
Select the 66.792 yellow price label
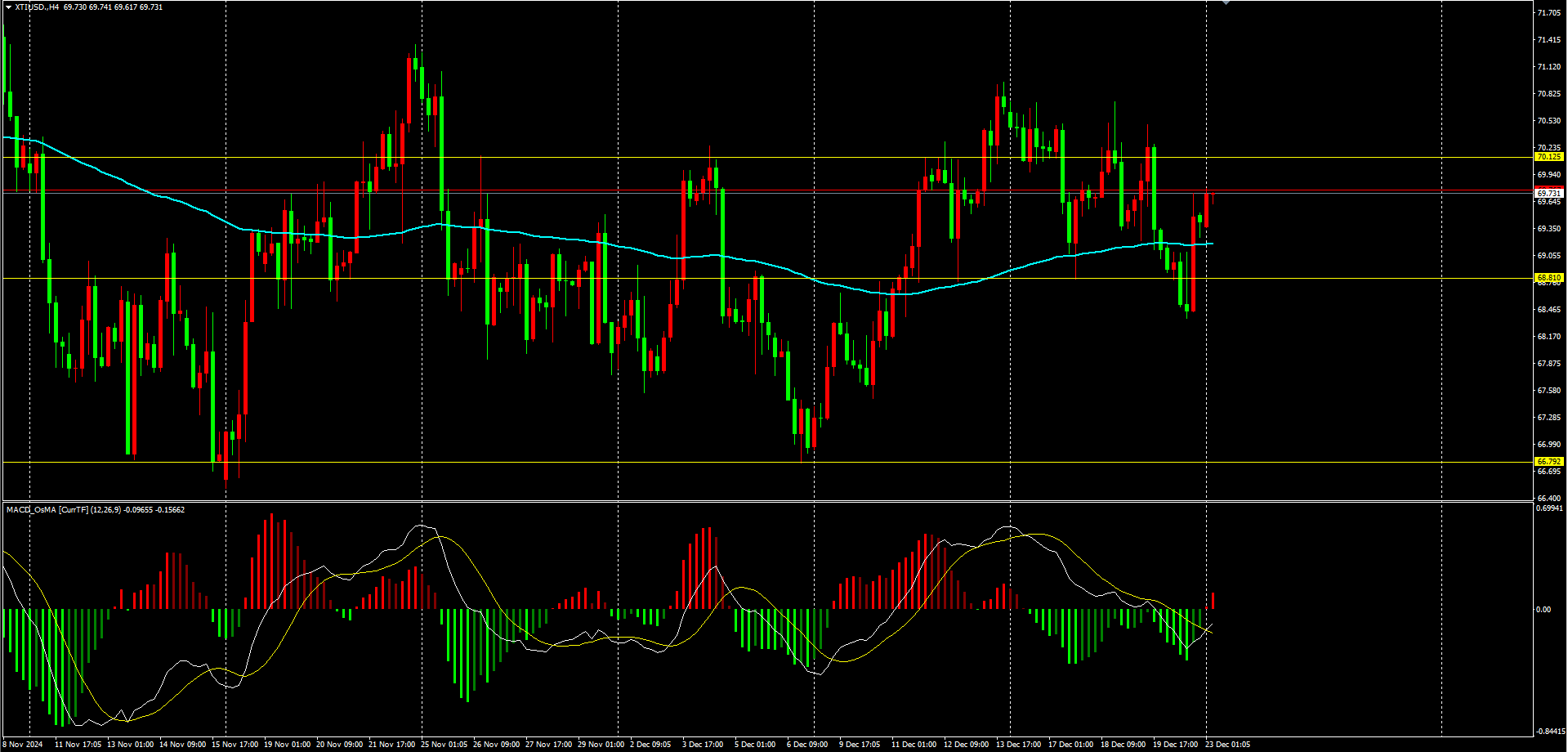(x=1549, y=462)
